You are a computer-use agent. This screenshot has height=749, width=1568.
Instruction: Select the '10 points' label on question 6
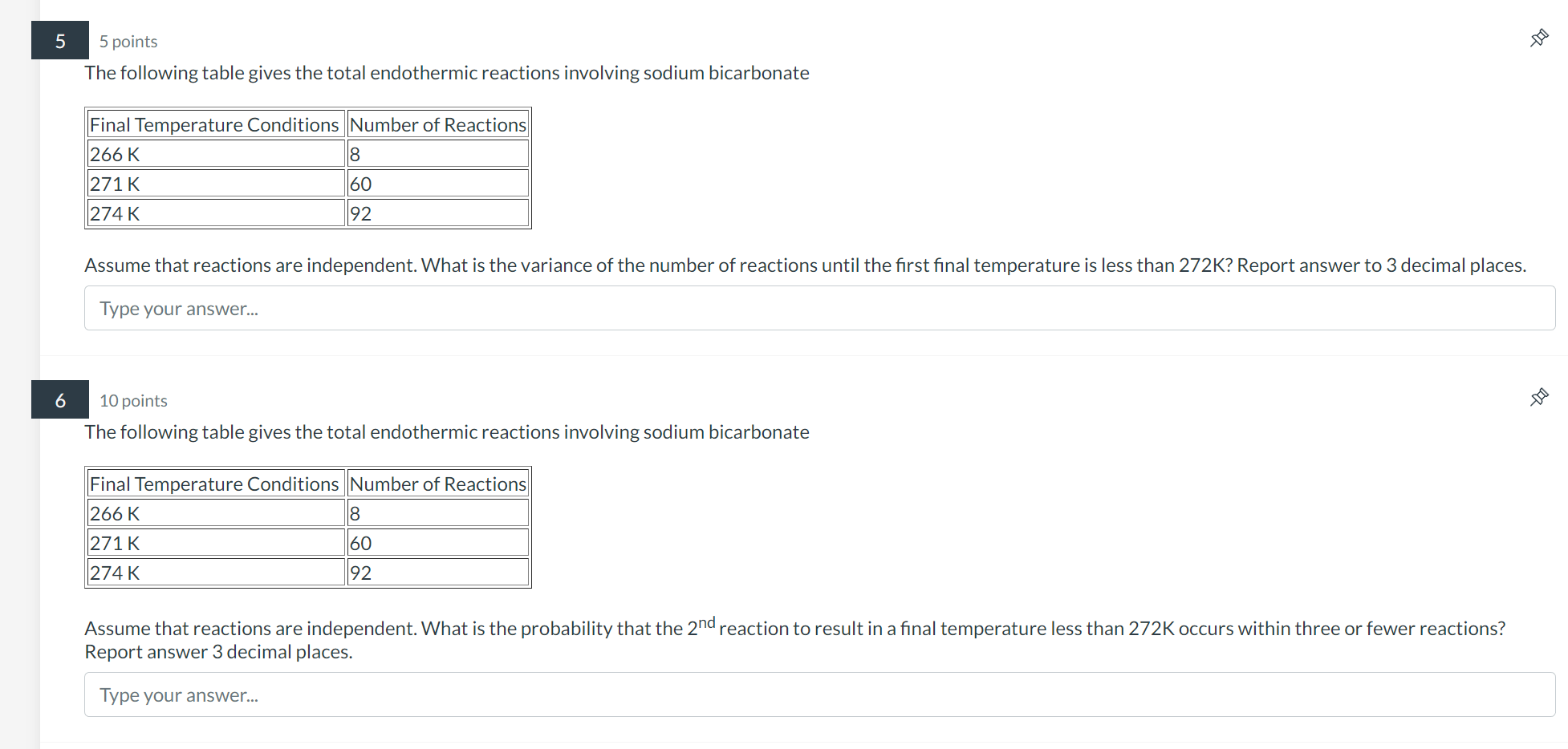[x=133, y=400]
